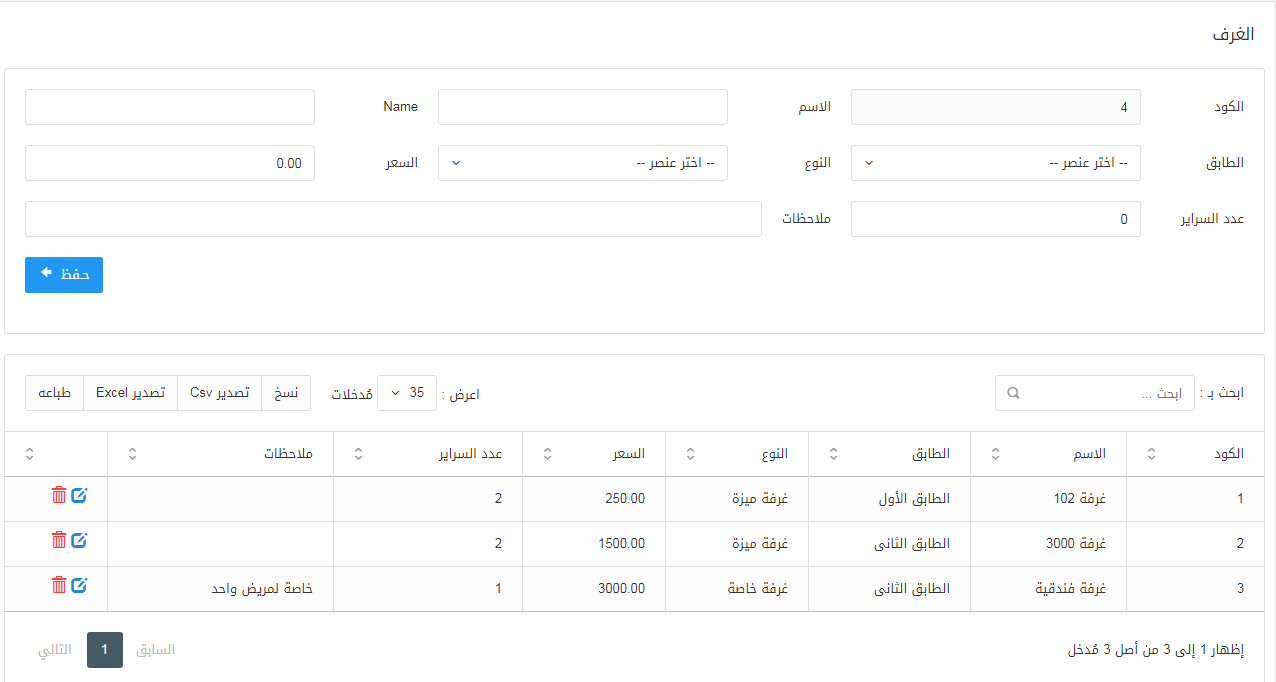Click the delete trash icon for غرفة 102
Viewport: 1276px width, 682px height.
click(x=59, y=495)
